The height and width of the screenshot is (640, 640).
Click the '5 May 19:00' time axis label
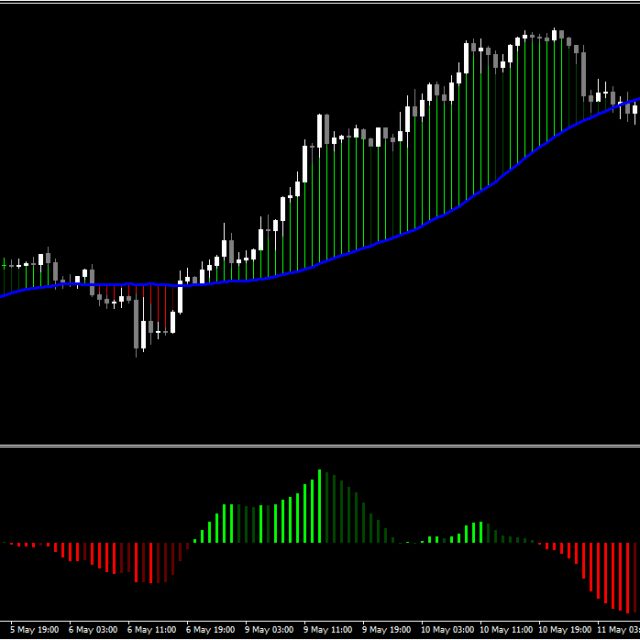(35, 630)
